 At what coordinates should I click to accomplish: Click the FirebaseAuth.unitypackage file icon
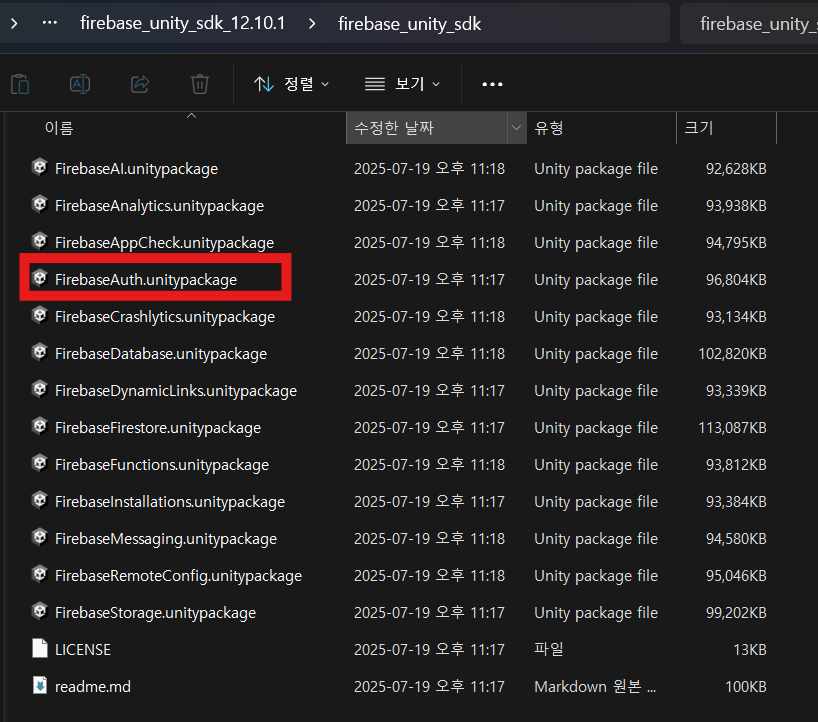pos(40,279)
